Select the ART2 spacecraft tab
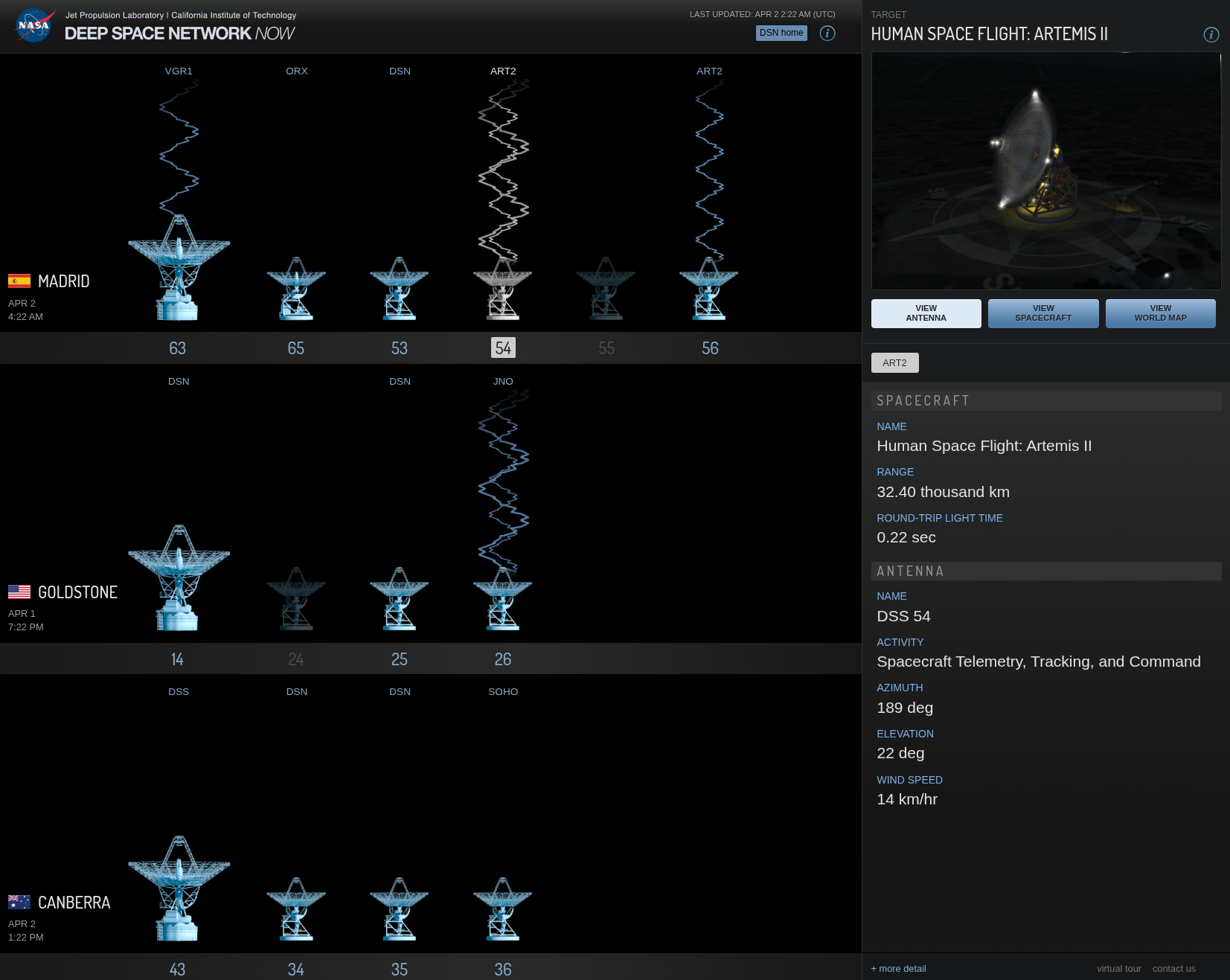This screenshot has height=980, width=1230. 894,363
